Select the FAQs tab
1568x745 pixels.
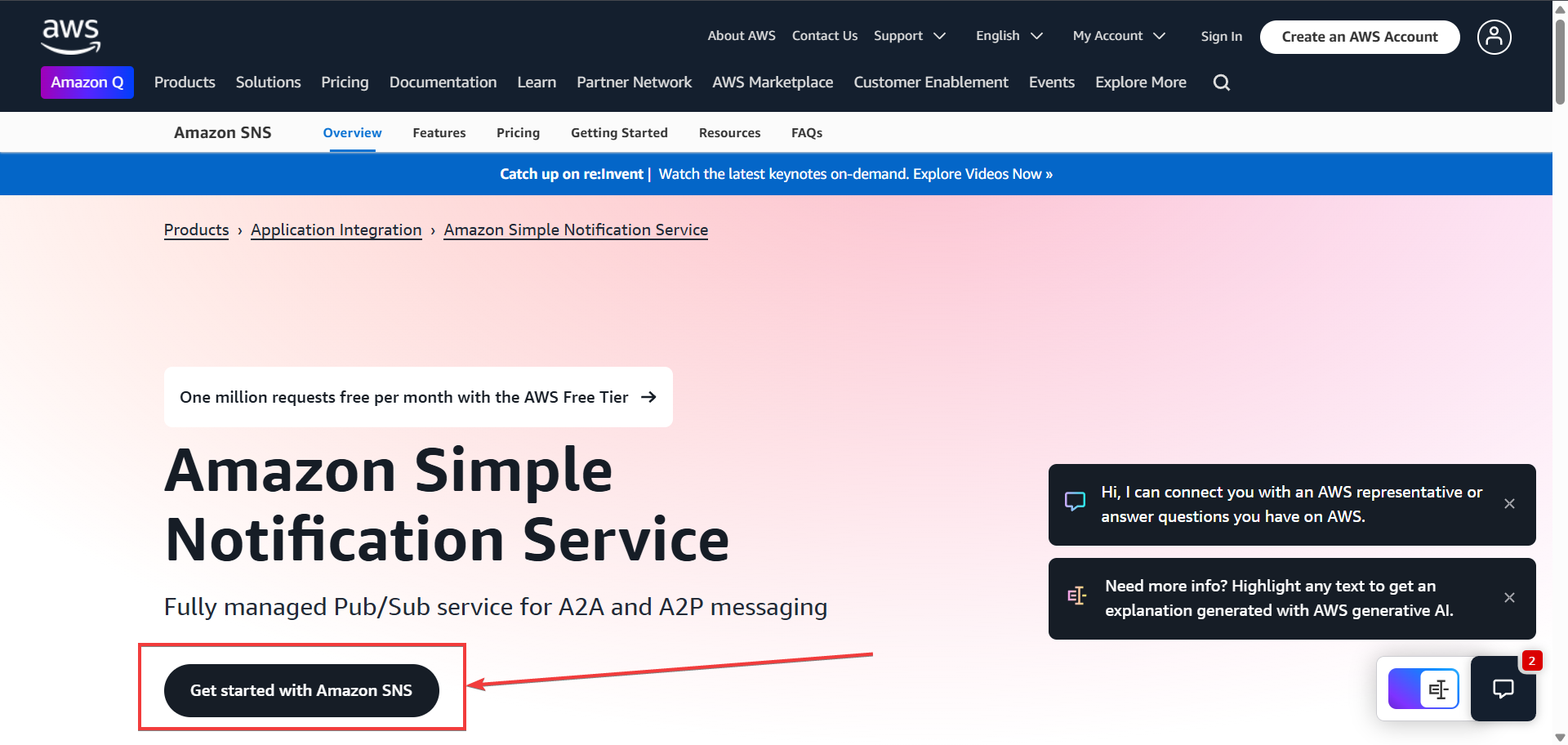(807, 132)
